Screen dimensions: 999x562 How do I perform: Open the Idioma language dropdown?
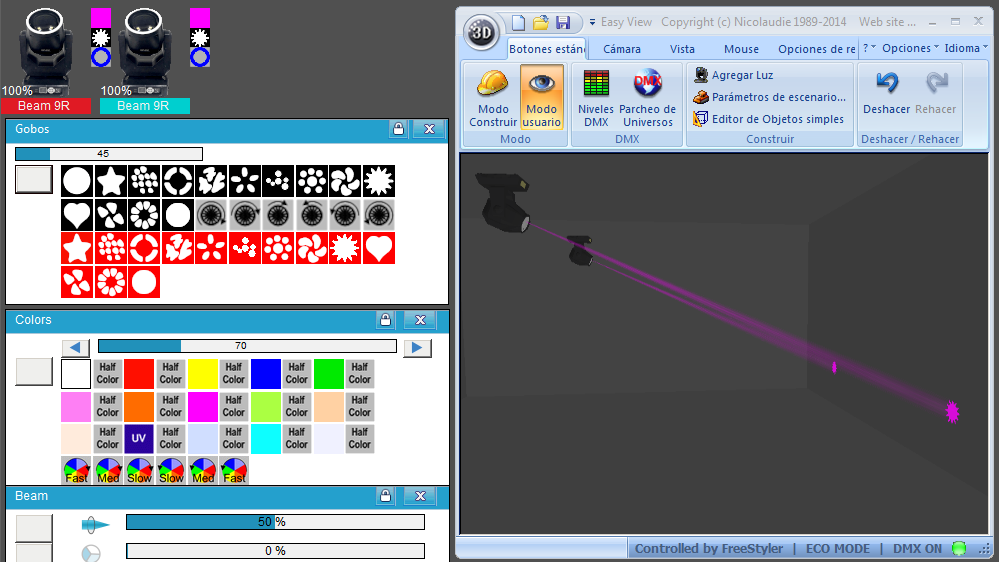966,48
